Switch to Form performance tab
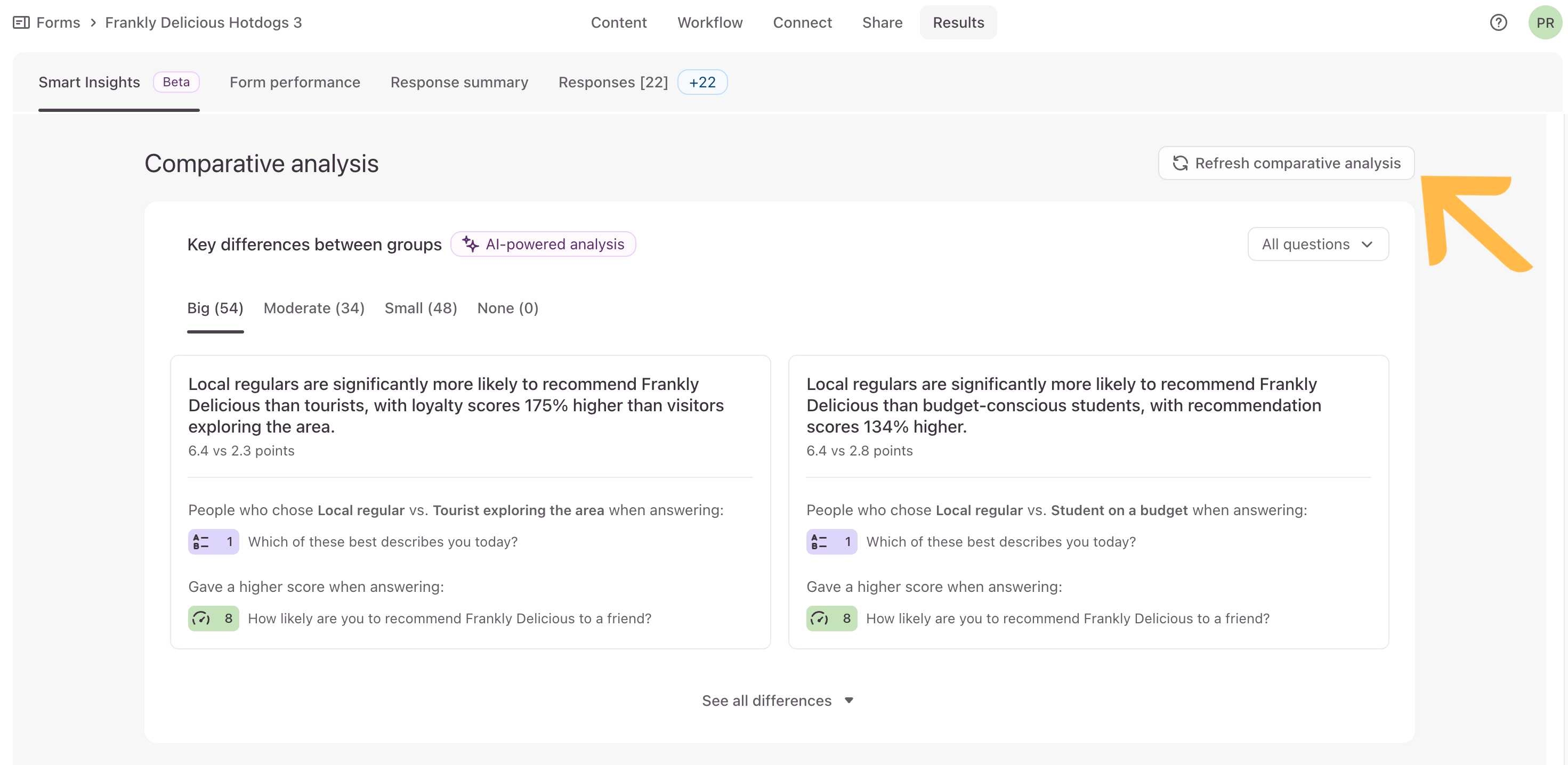 295,82
